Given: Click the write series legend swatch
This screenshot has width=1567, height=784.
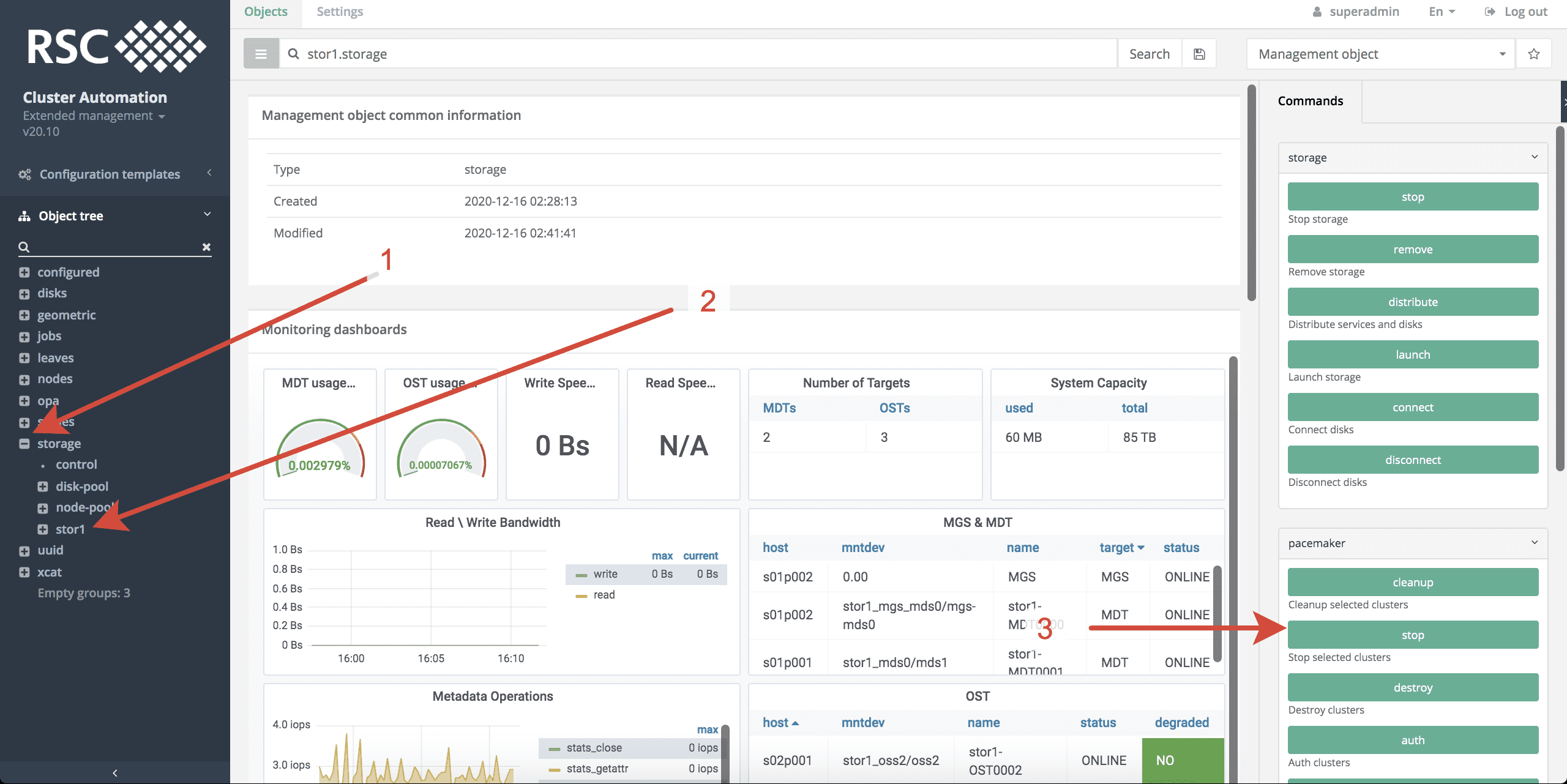Looking at the screenshot, I should click(x=581, y=575).
